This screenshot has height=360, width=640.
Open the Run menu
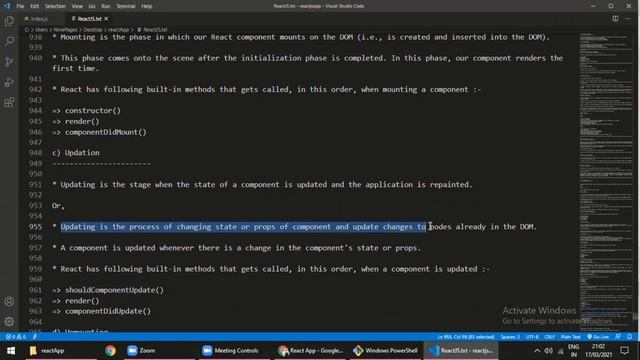pyautogui.click(x=106, y=6)
